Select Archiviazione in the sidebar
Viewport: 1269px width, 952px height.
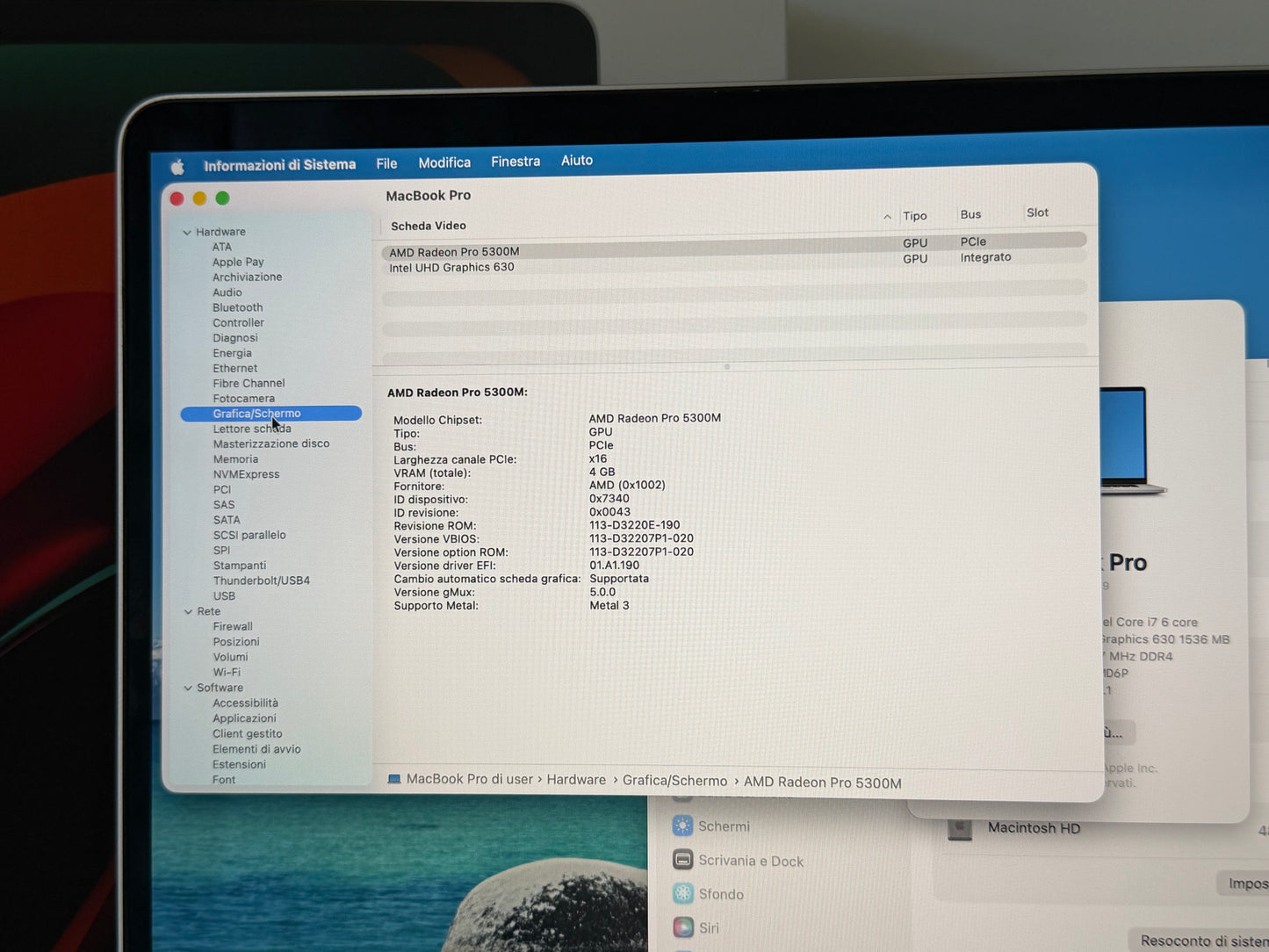click(248, 277)
